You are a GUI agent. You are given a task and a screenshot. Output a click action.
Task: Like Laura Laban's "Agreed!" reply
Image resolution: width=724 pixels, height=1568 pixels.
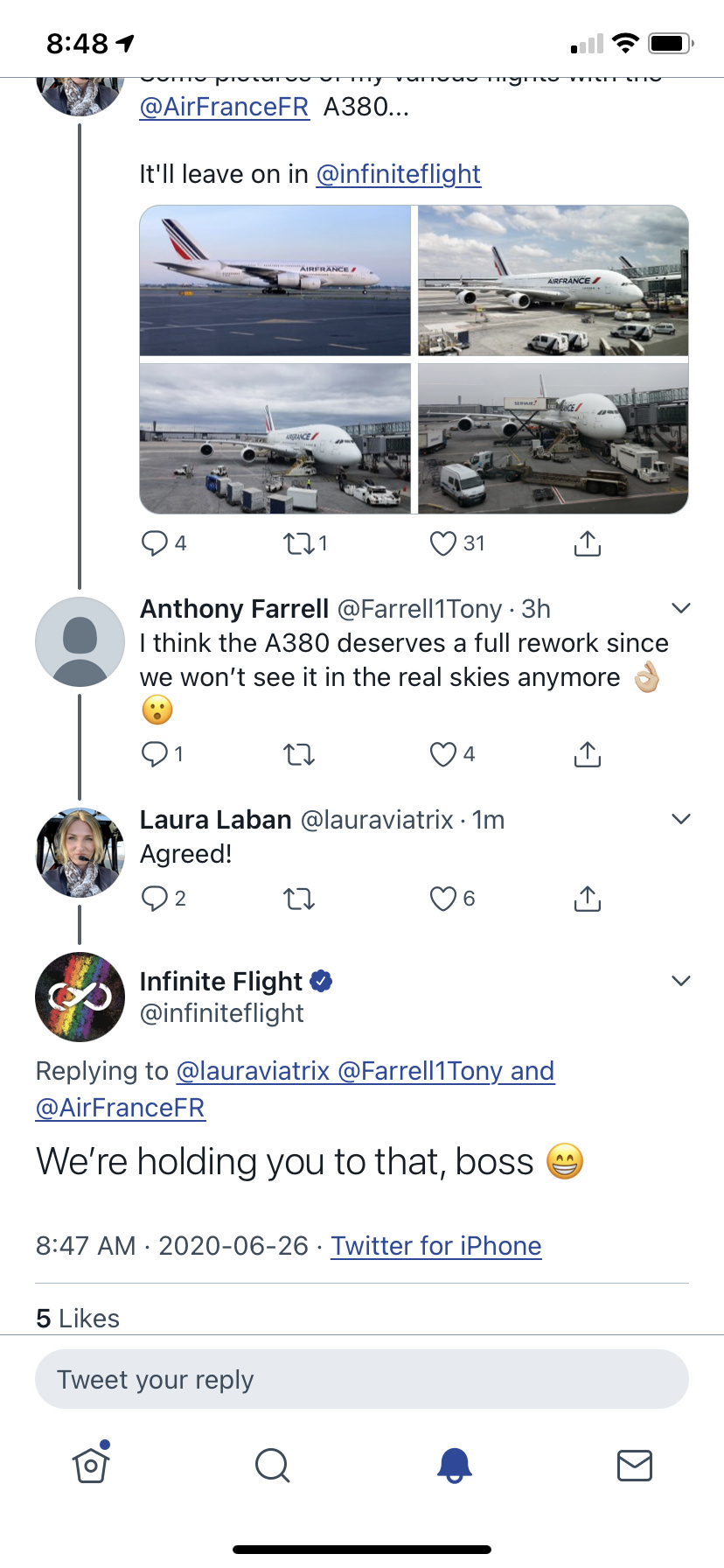click(x=443, y=899)
